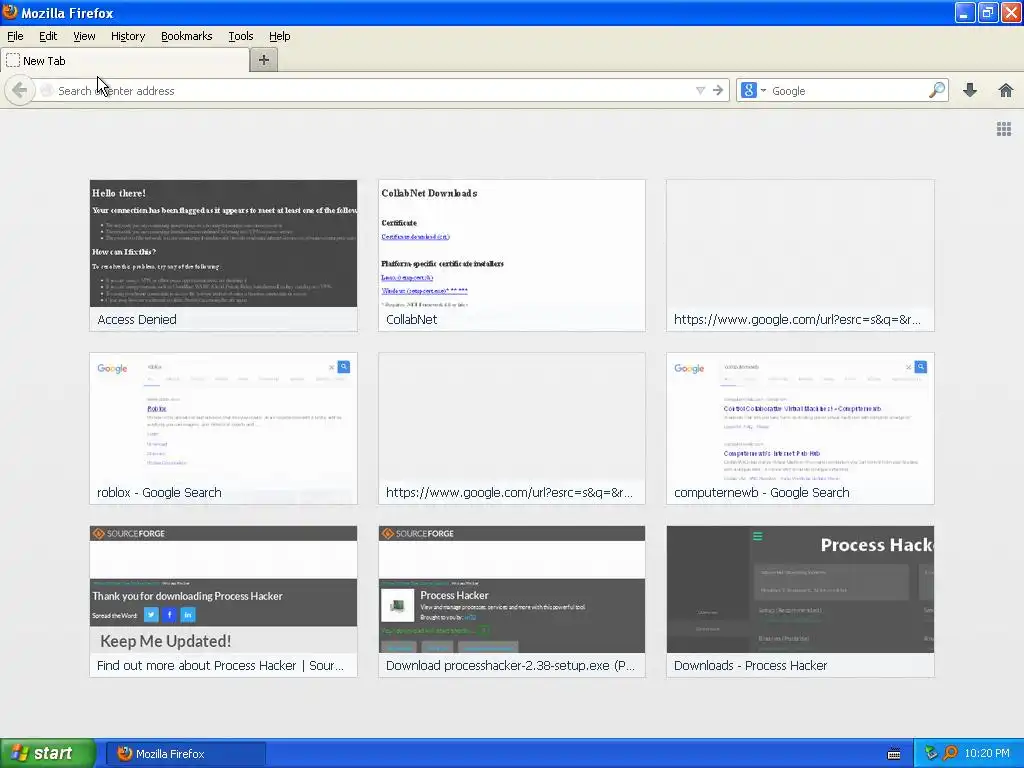The width and height of the screenshot is (1024, 768).
Task: Open a new tab with plus button
Action: (x=264, y=60)
